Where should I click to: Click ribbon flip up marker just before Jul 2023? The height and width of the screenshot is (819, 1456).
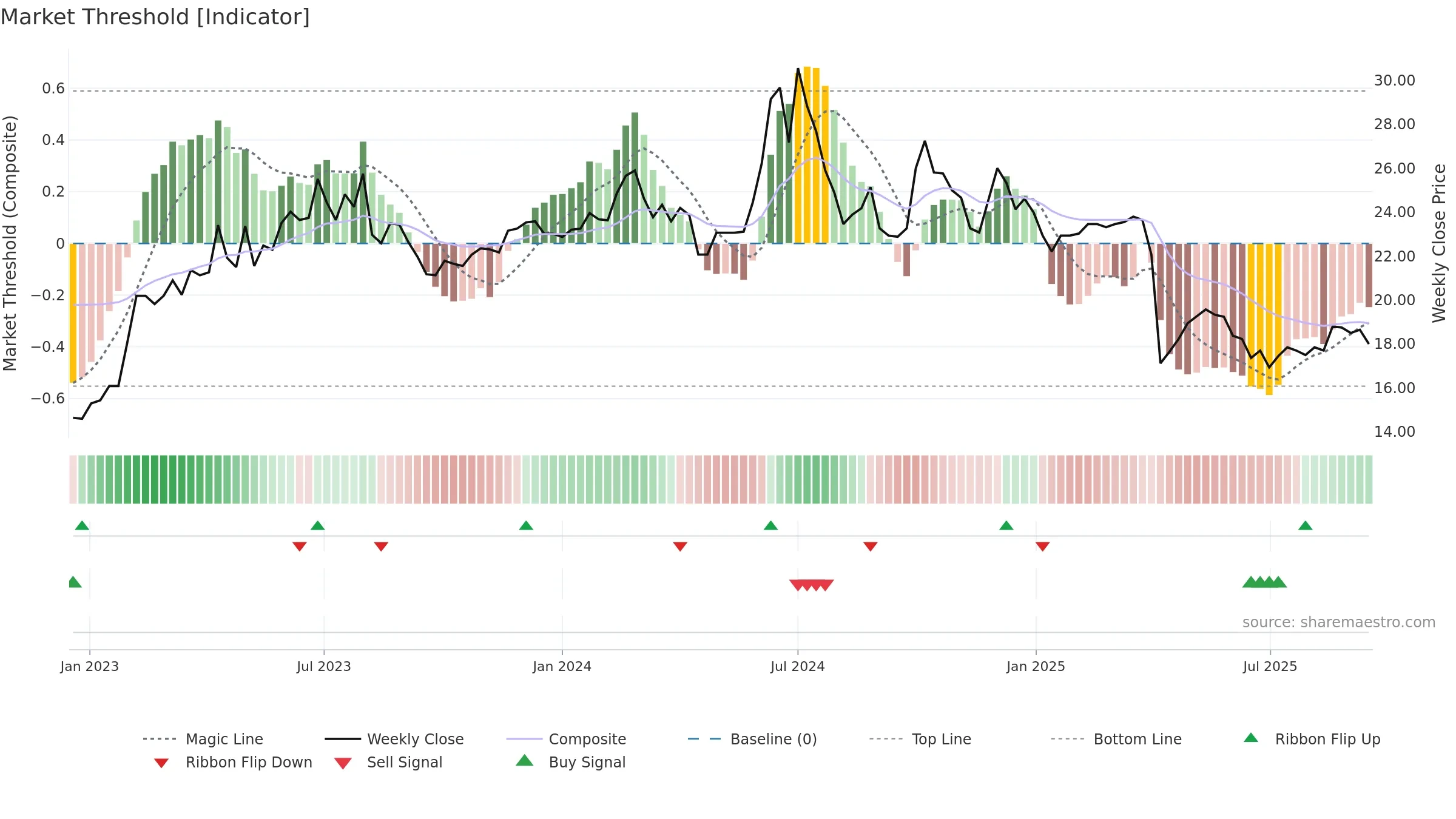(x=317, y=525)
